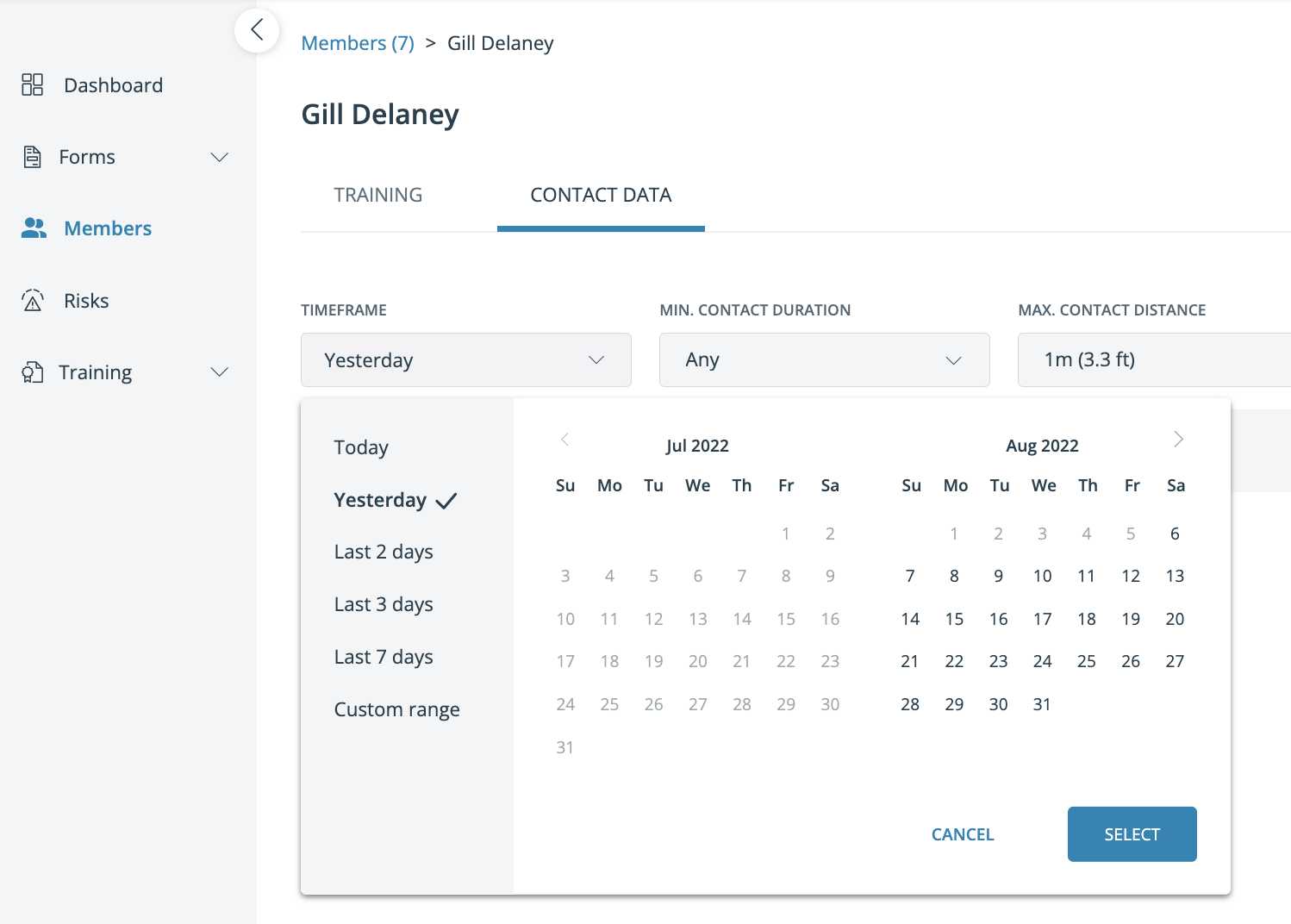Choose the Last 7 days option
This screenshot has width=1291, height=924.
[384, 657]
